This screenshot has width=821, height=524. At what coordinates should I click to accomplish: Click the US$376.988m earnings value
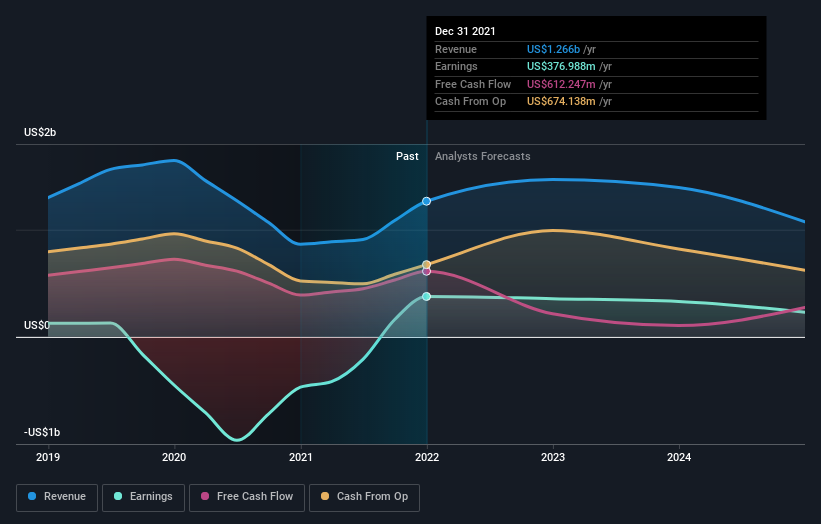pyautogui.click(x=561, y=66)
